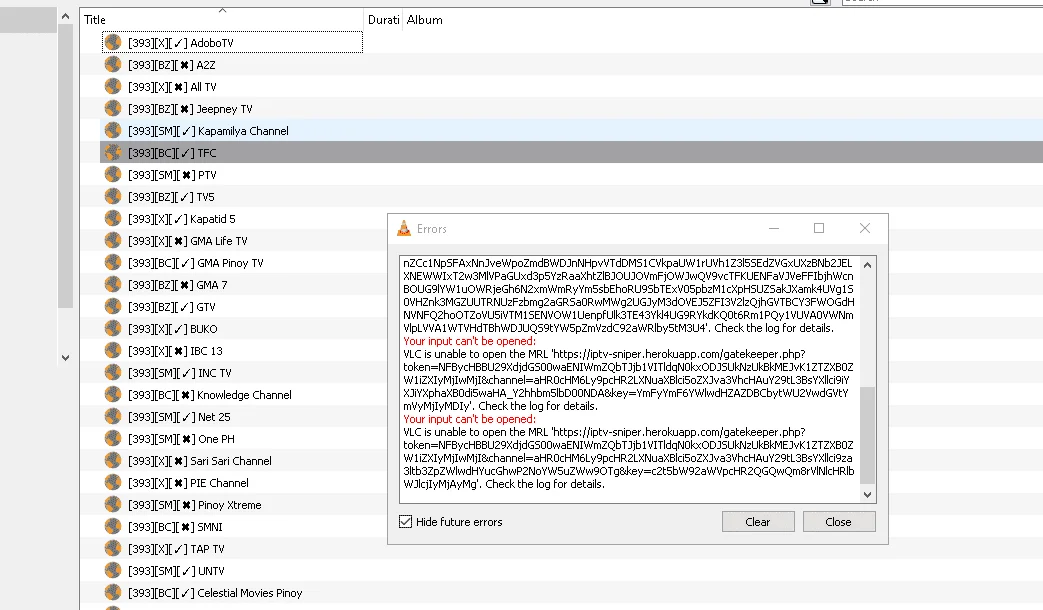The image size is (1043, 610).
Task: Click the VLC cone icon in Errors dialog
Action: click(404, 228)
